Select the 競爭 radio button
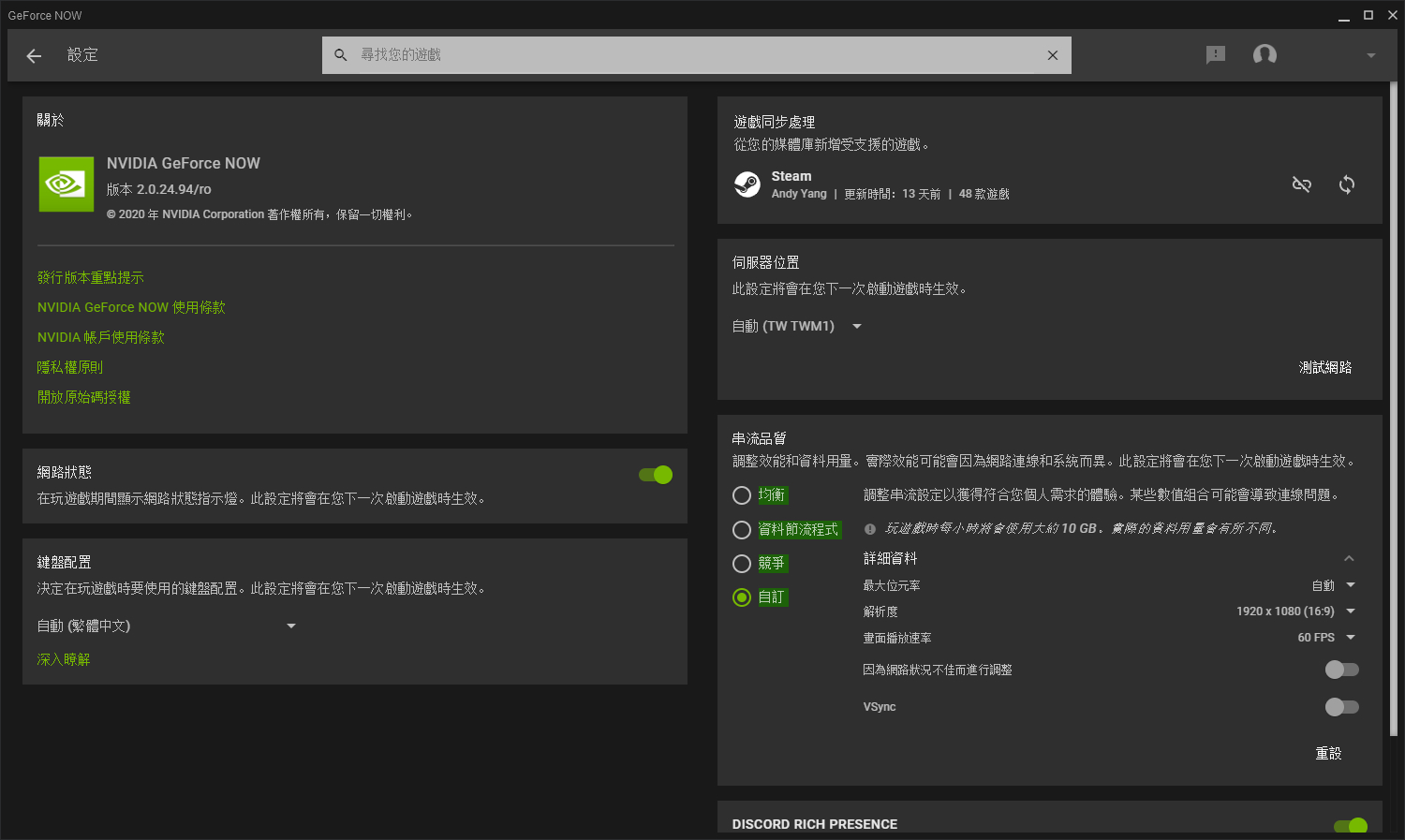This screenshot has width=1405, height=840. pos(742,564)
